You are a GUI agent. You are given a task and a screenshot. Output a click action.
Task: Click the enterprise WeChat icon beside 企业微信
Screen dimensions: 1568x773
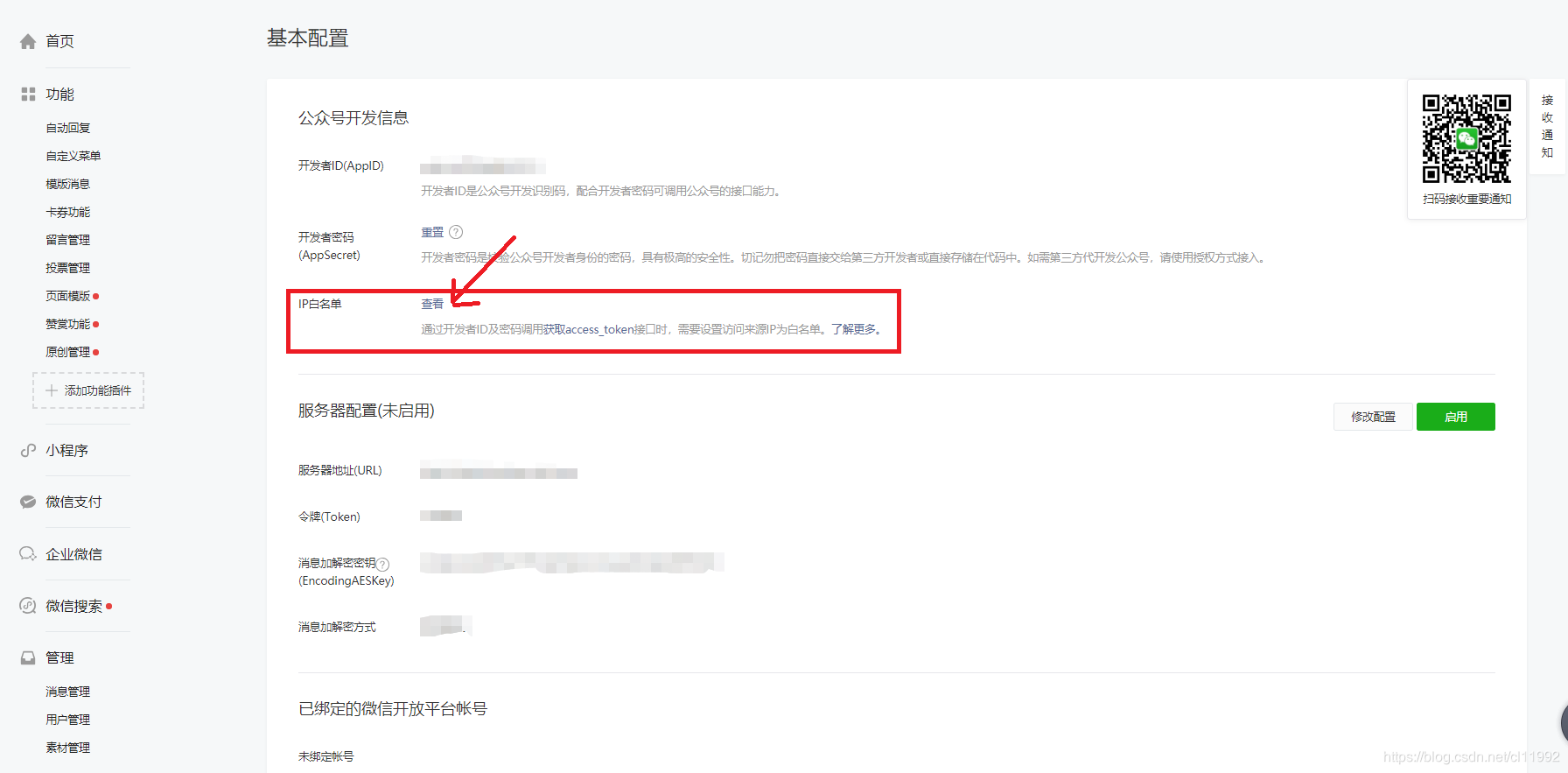28,554
